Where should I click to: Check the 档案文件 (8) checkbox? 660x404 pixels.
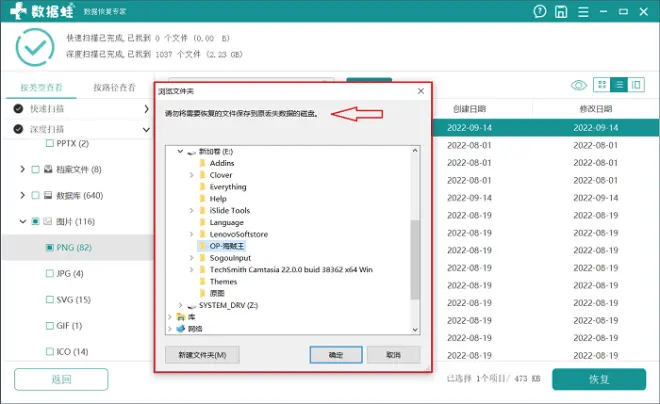coord(35,169)
